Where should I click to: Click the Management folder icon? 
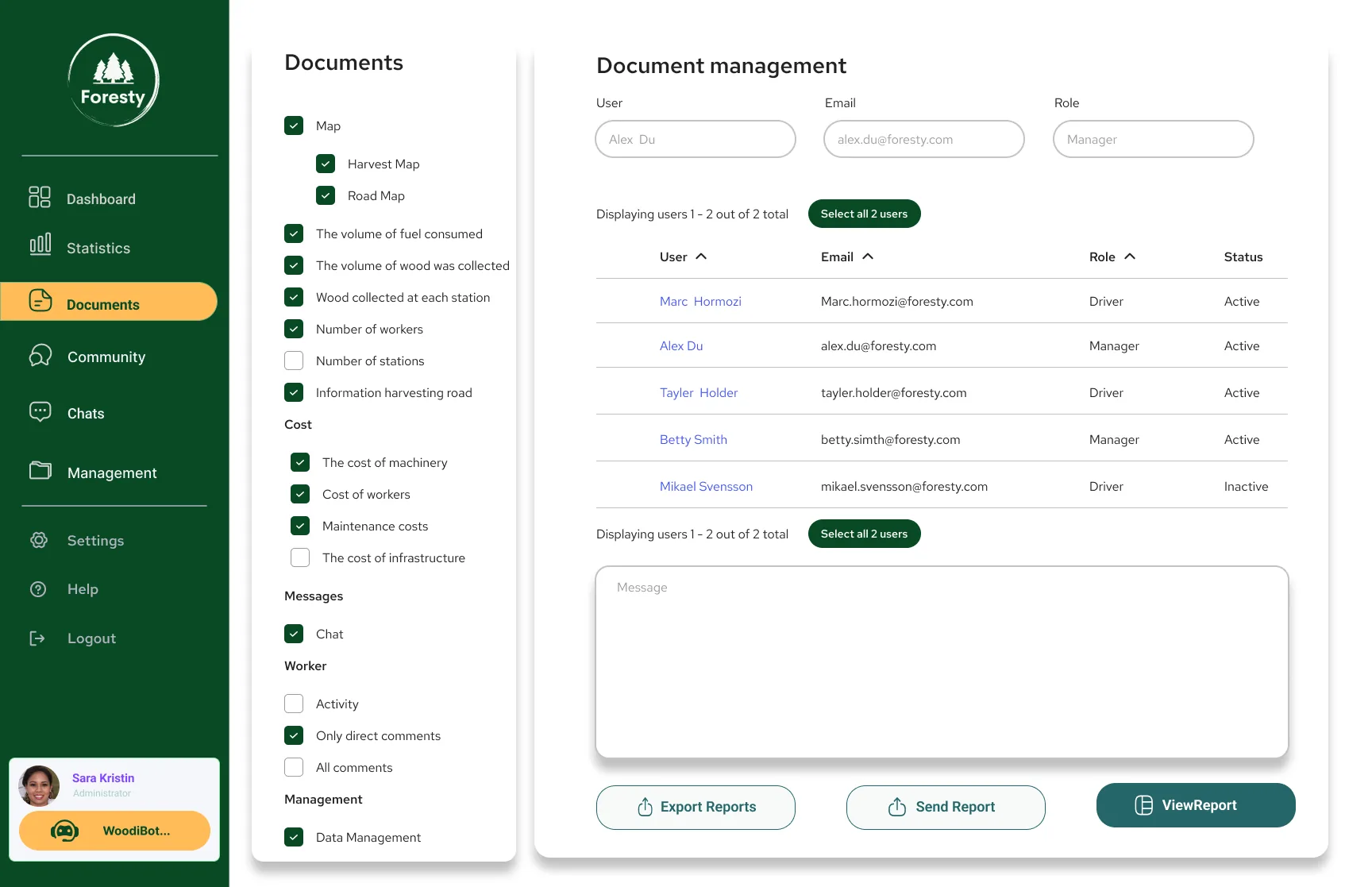(x=40, y=471)
